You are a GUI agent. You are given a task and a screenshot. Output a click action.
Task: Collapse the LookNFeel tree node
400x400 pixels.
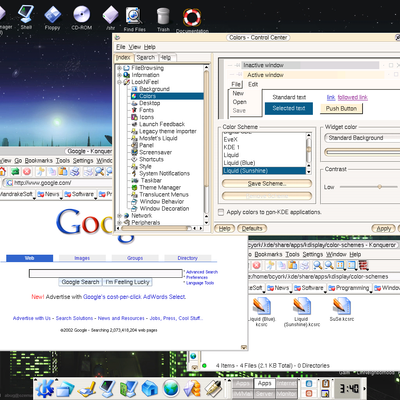[119, 82]
